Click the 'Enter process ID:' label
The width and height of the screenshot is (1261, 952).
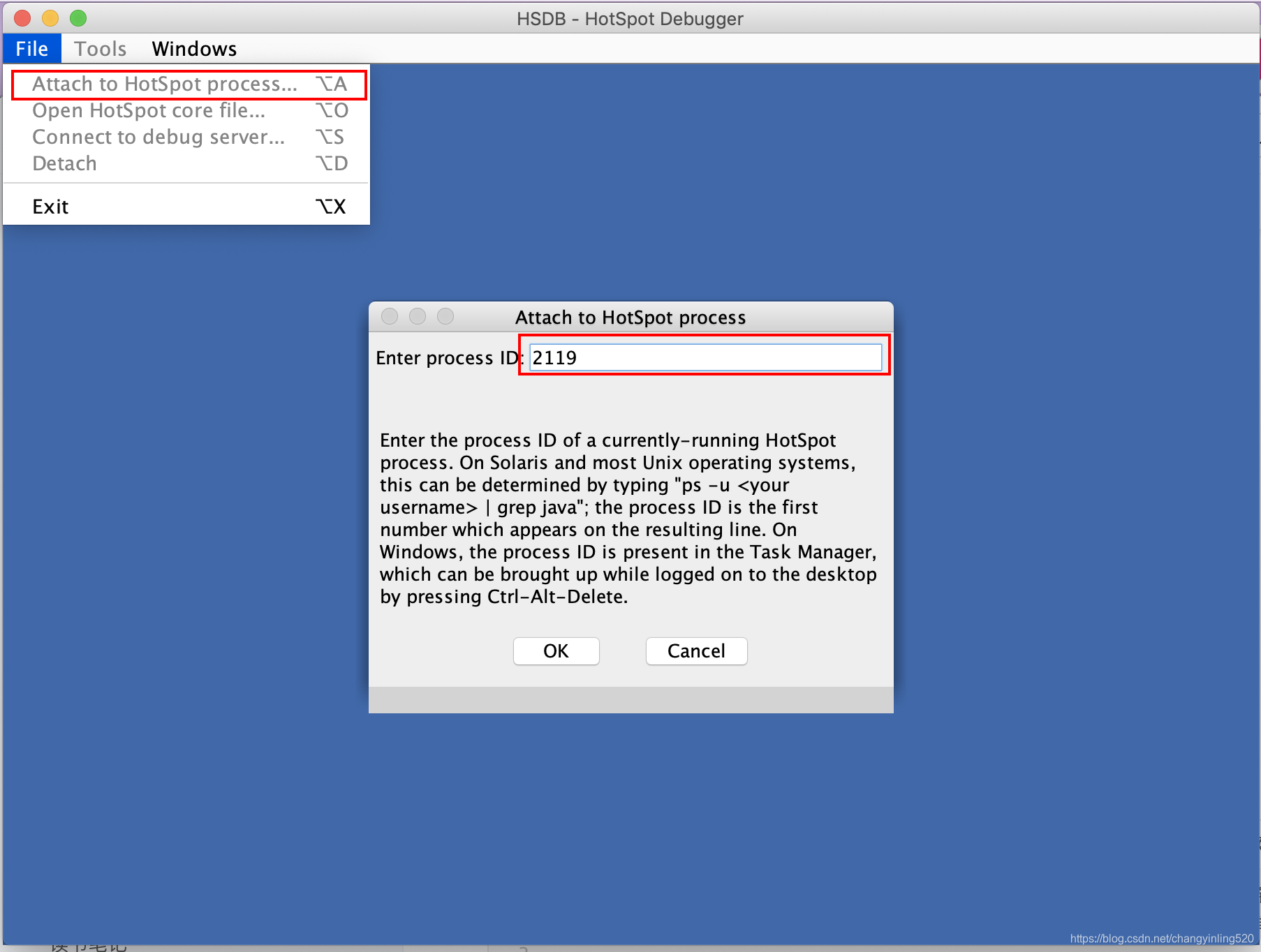coord(450,358)
